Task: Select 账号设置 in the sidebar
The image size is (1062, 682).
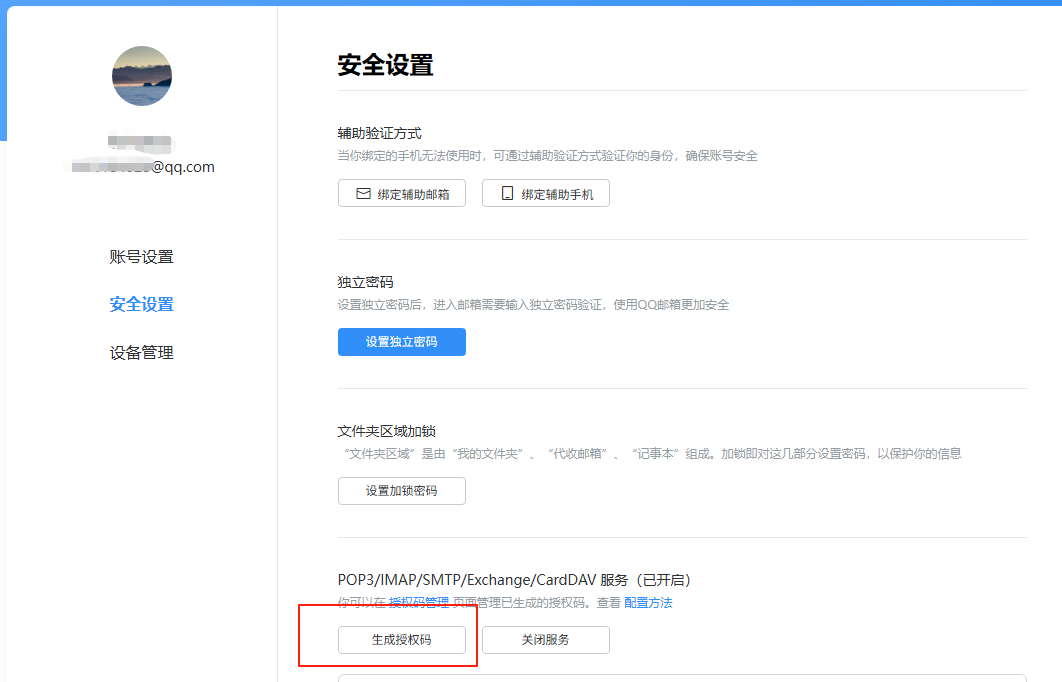Action: pos(141,256)
